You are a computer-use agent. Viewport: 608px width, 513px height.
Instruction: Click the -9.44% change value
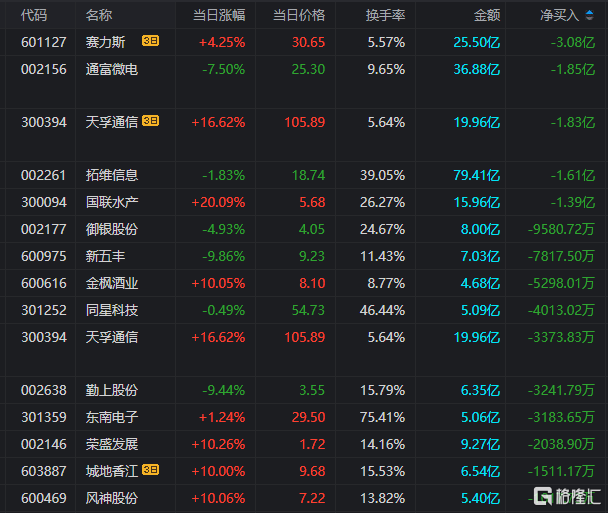point(224,390)
